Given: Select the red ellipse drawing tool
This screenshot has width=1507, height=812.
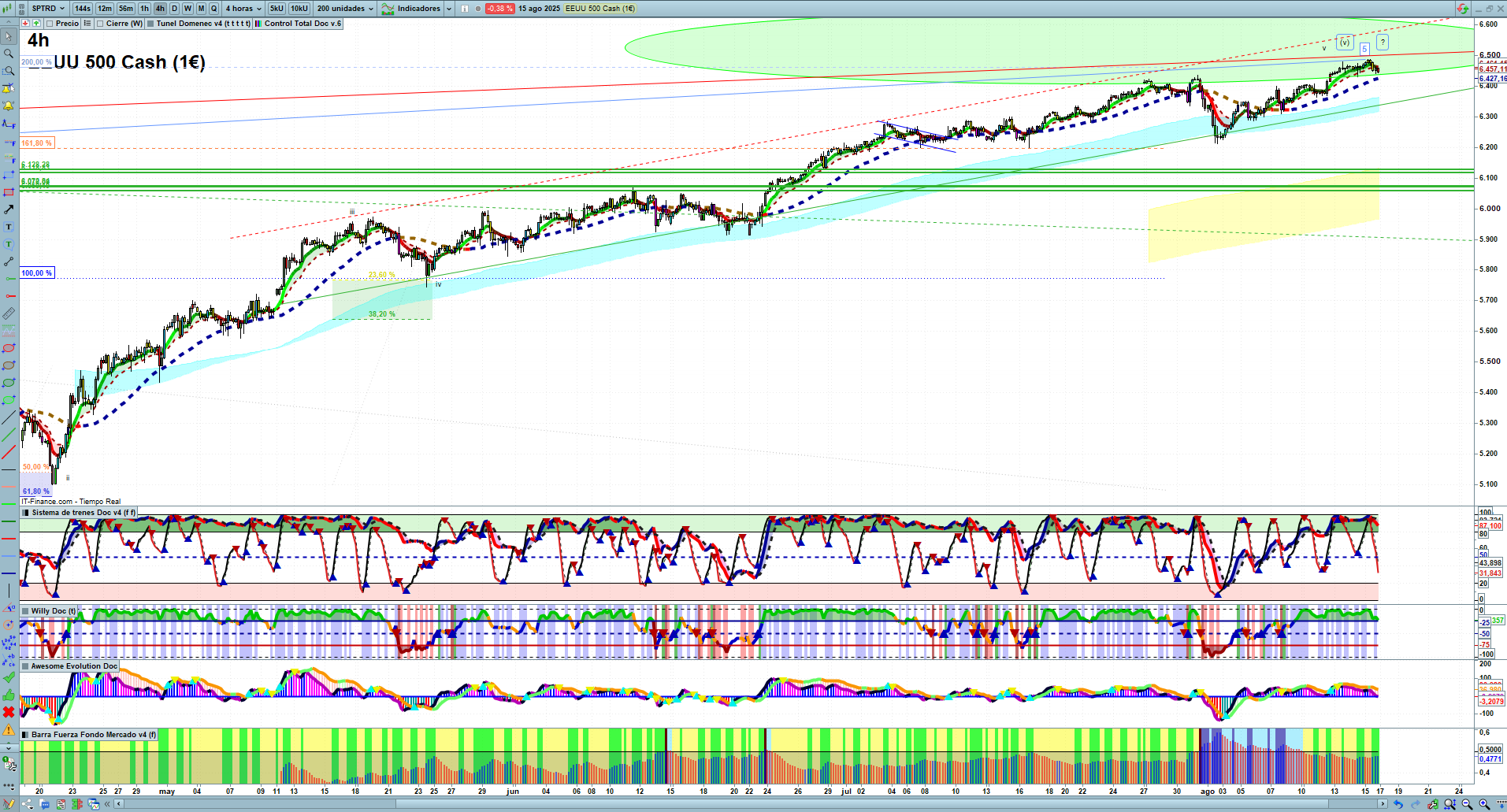Looking at the screenshot, I should coord(9,348).
